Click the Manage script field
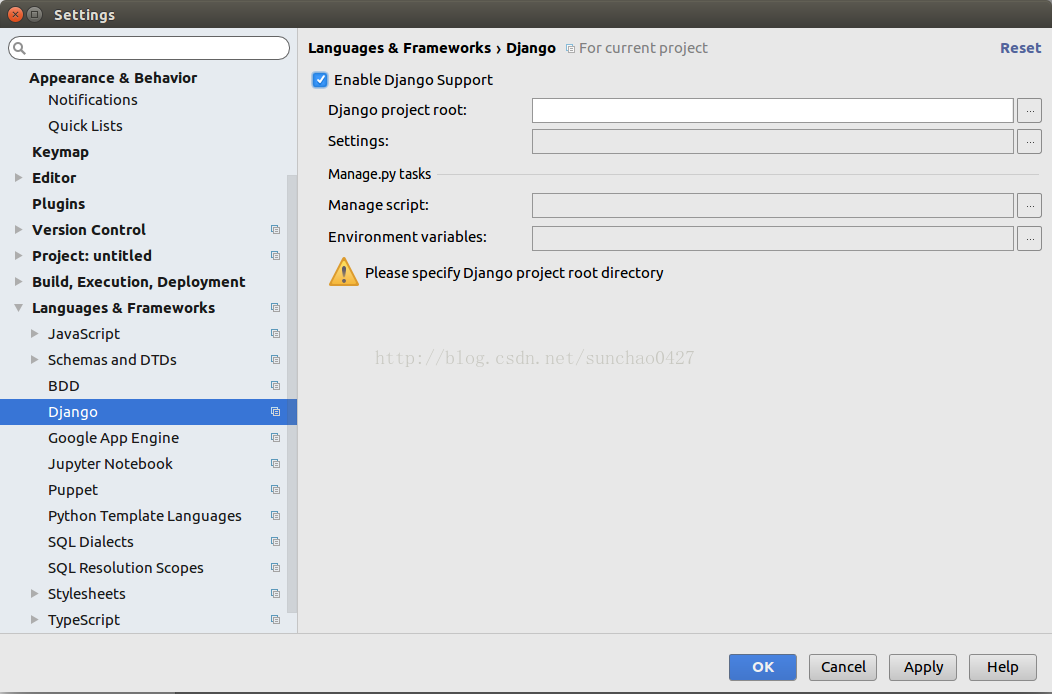This screenshot has height=694, width=1052. 772,205
